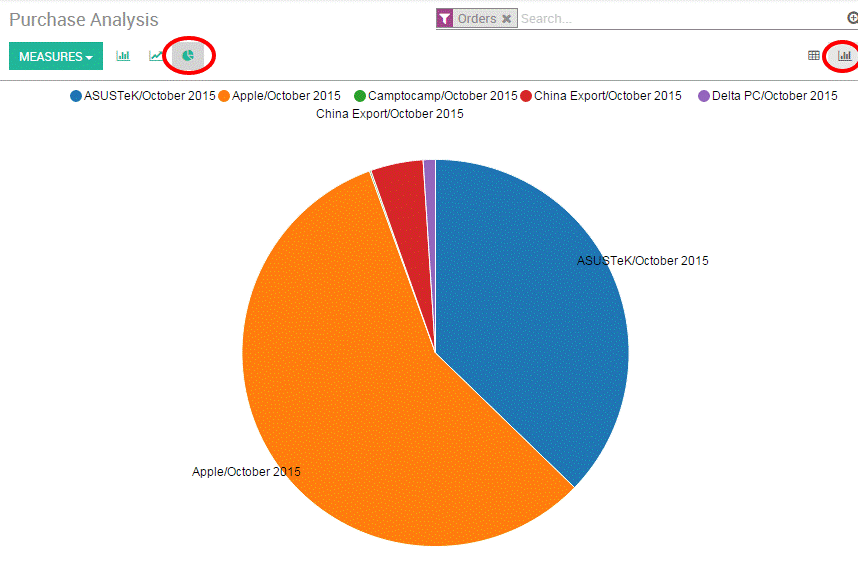Open the MEASURES dropdown

point(56,56)
